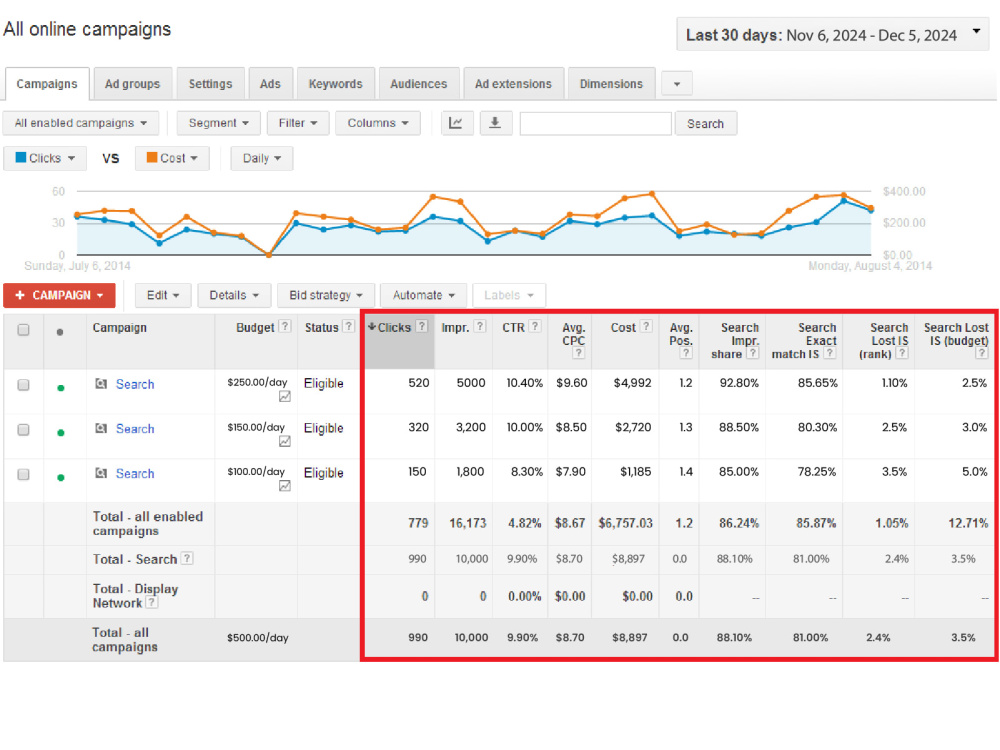Open the Columns dropdown

tap(378, 123)
